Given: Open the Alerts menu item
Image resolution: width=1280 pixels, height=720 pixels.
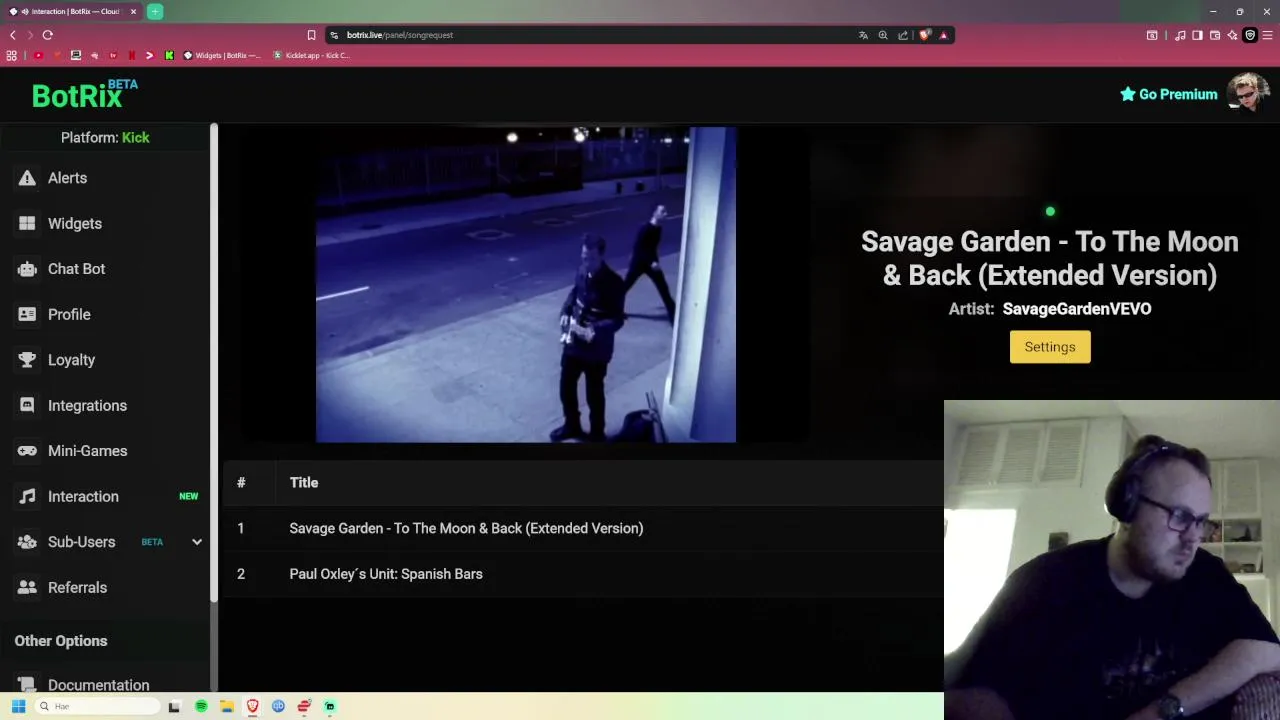Looking at the screenshot, I should click(x=67, y=178).
